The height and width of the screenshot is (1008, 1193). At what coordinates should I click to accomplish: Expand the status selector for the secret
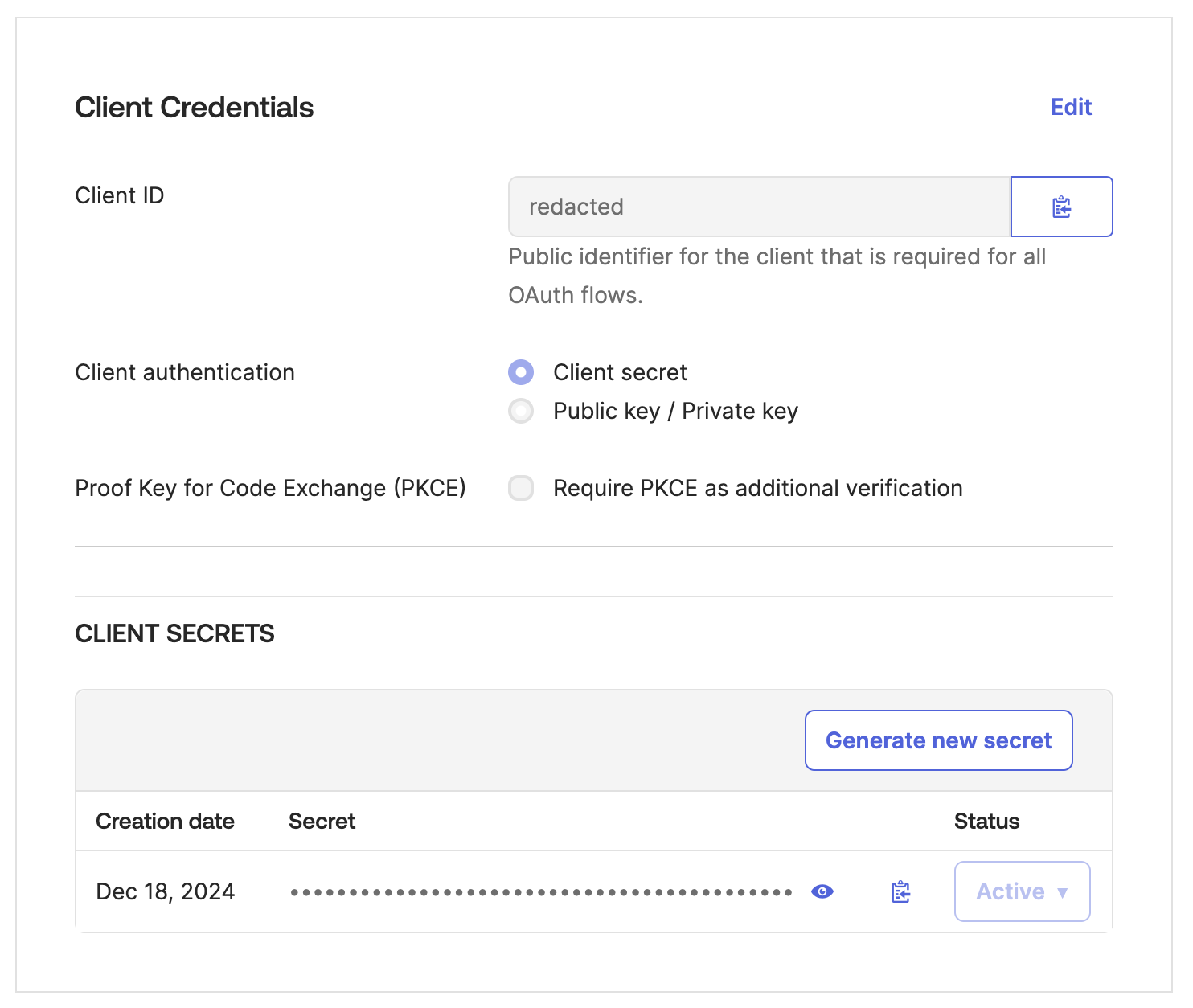pyautogui.click(x=1021, y=891)
